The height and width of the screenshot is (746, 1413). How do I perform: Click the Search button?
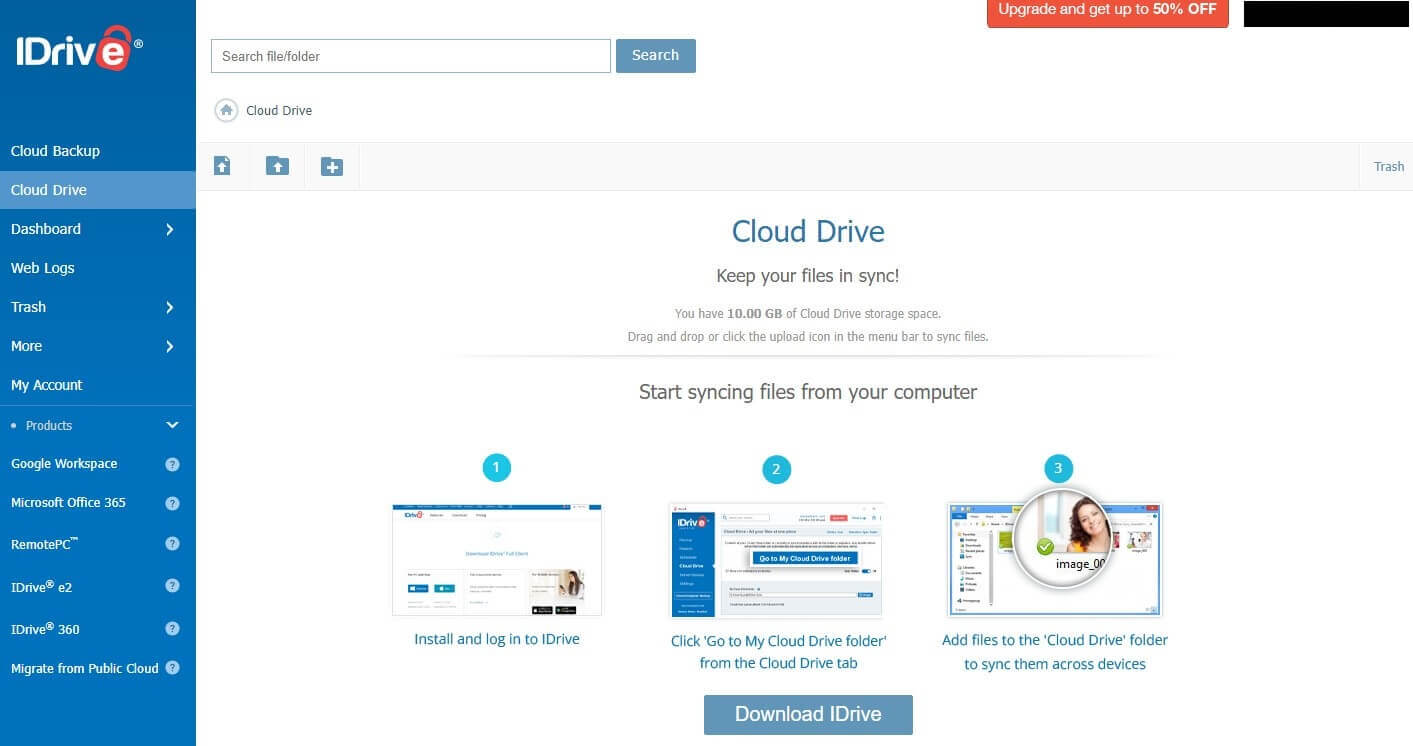pos(656,56)
